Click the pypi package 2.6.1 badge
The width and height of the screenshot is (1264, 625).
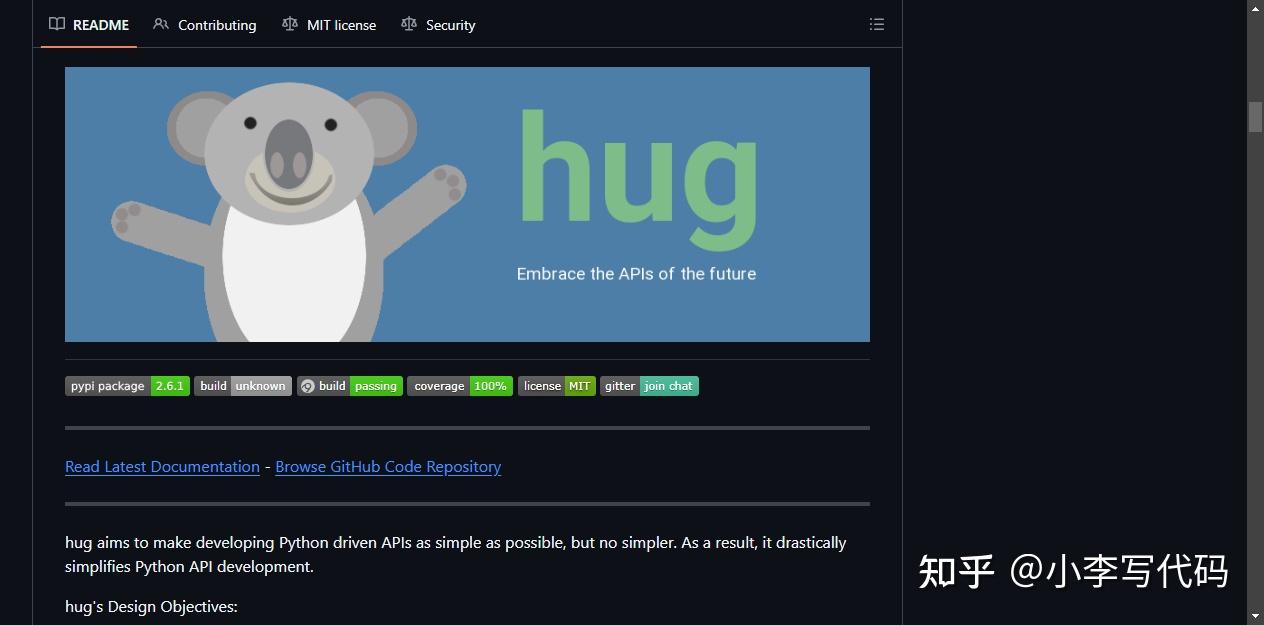128,386
